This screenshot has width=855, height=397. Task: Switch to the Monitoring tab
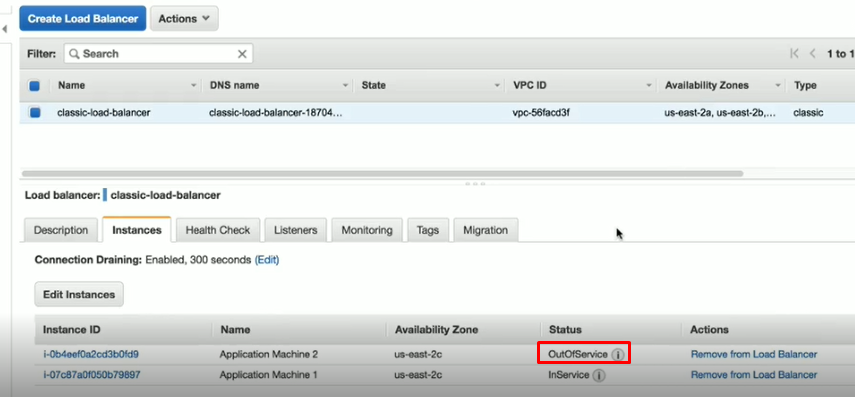pos(367,230)
